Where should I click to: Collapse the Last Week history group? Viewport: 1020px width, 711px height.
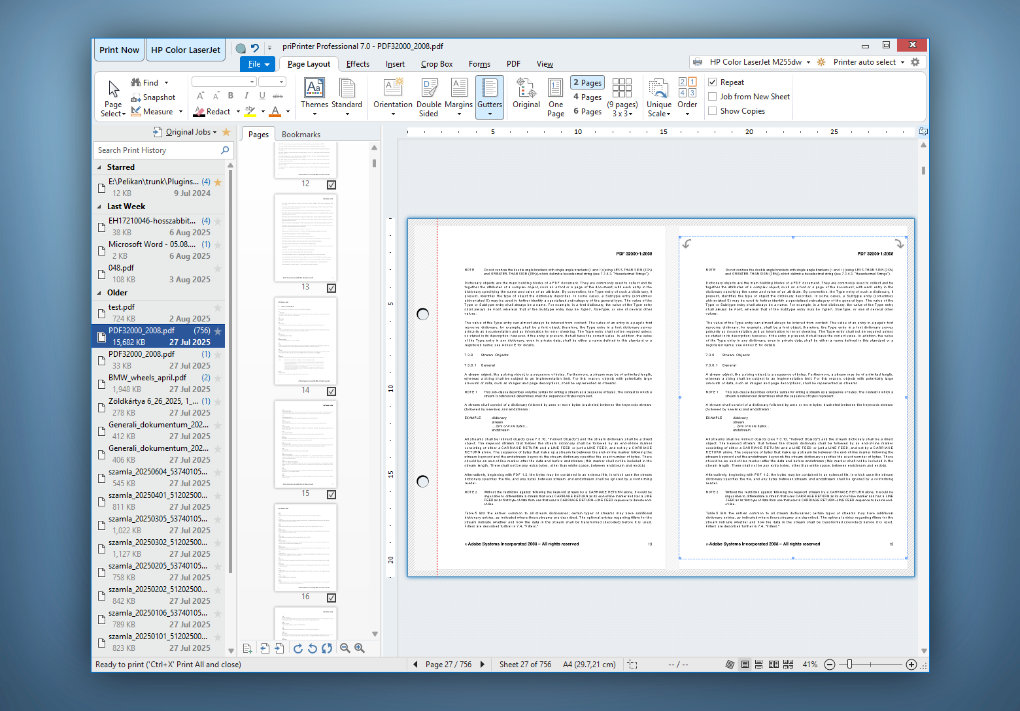[100, 207]
